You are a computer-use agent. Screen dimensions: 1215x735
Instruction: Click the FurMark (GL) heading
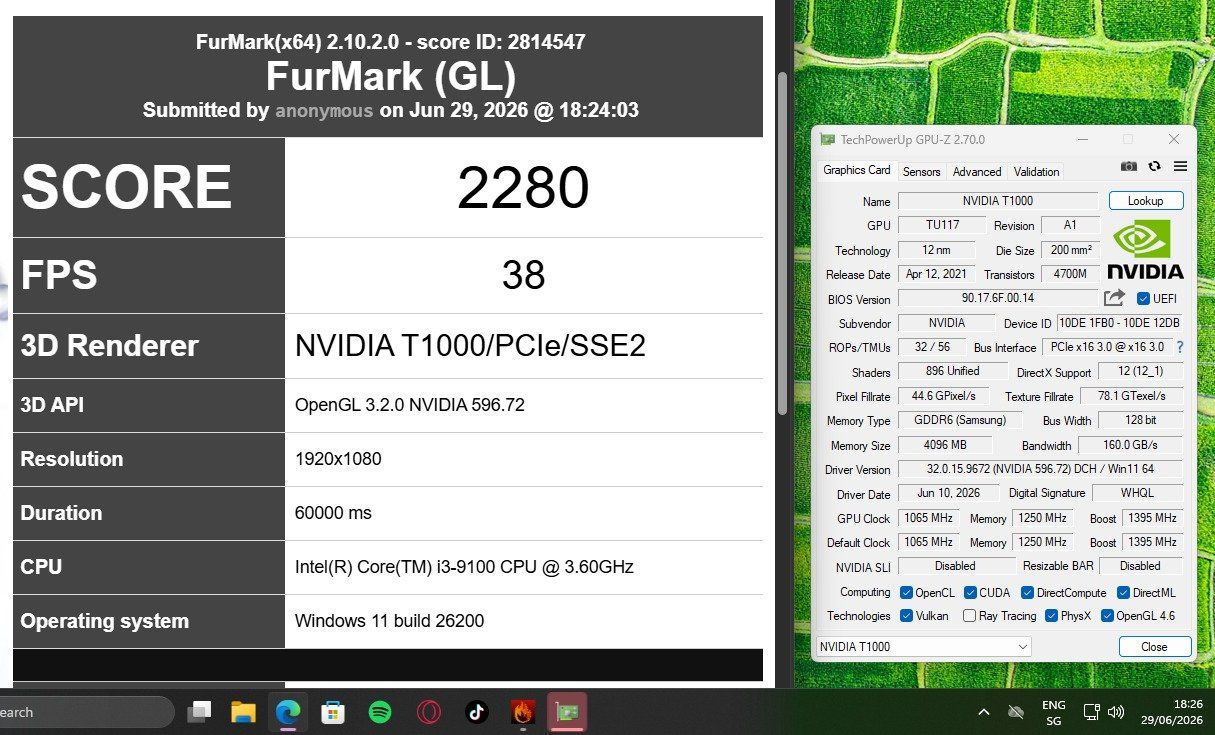pyautogui.click(x=390, y=76)
